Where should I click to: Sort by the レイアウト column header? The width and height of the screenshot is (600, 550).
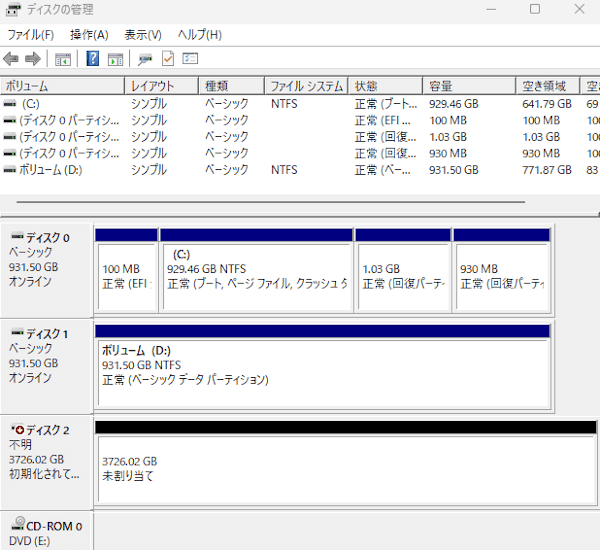click(161, 86)
